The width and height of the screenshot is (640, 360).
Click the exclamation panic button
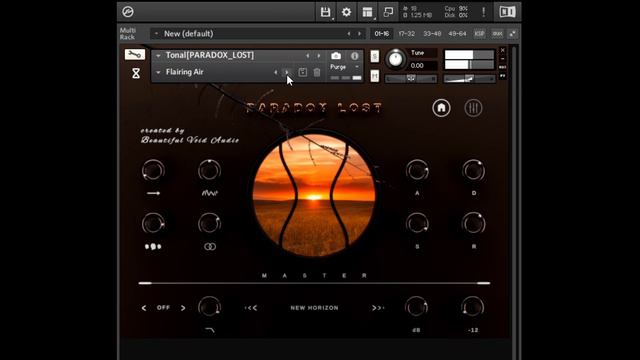pos(484,12)
